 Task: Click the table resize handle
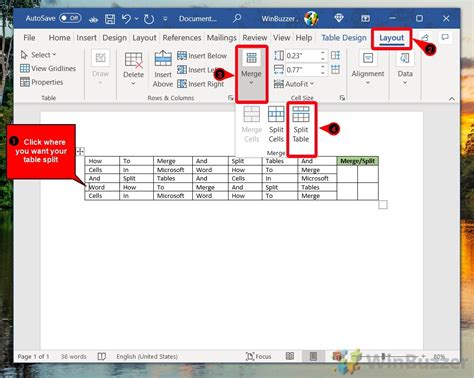click(x=383, y=205)
